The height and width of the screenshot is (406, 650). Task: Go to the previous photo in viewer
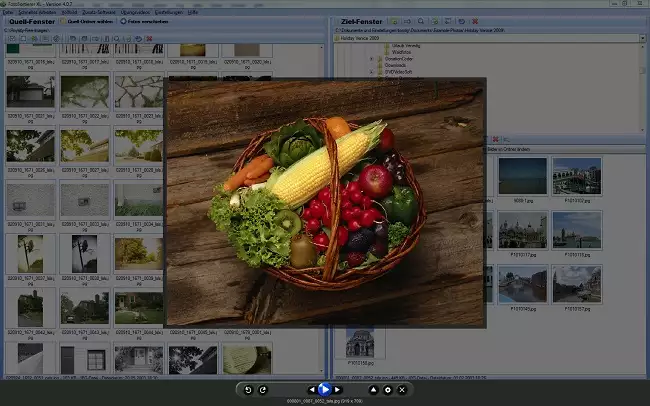(311, 389)
